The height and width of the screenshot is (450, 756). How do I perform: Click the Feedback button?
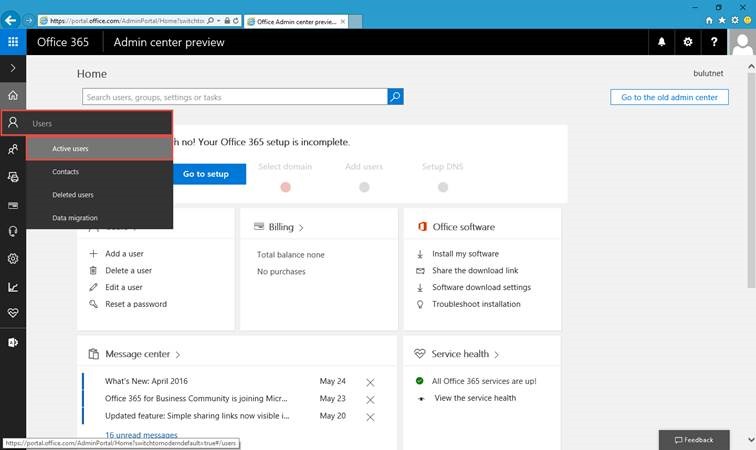click(694, 440)
